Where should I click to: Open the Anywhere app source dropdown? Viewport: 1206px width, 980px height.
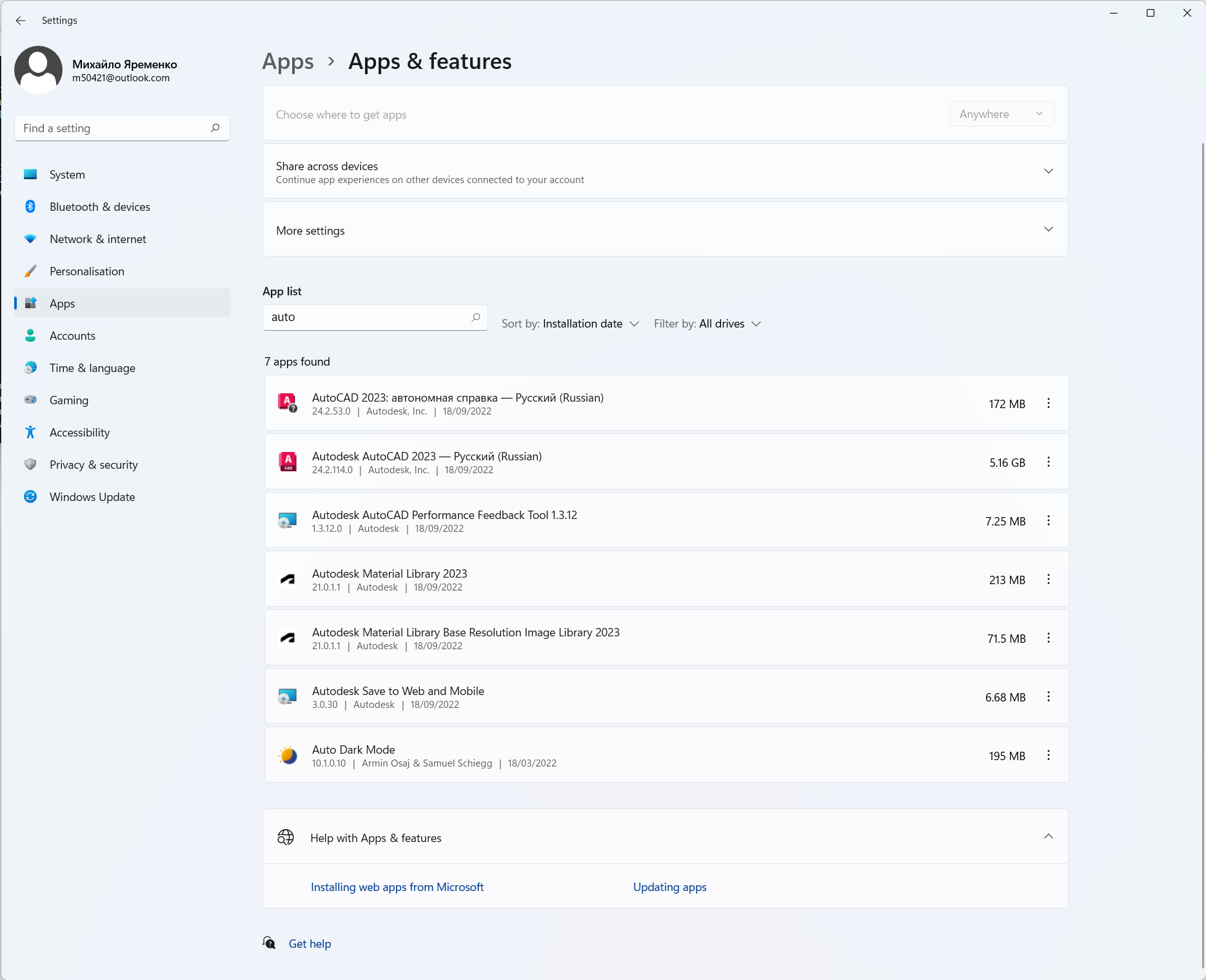(x=1002, y=114)
